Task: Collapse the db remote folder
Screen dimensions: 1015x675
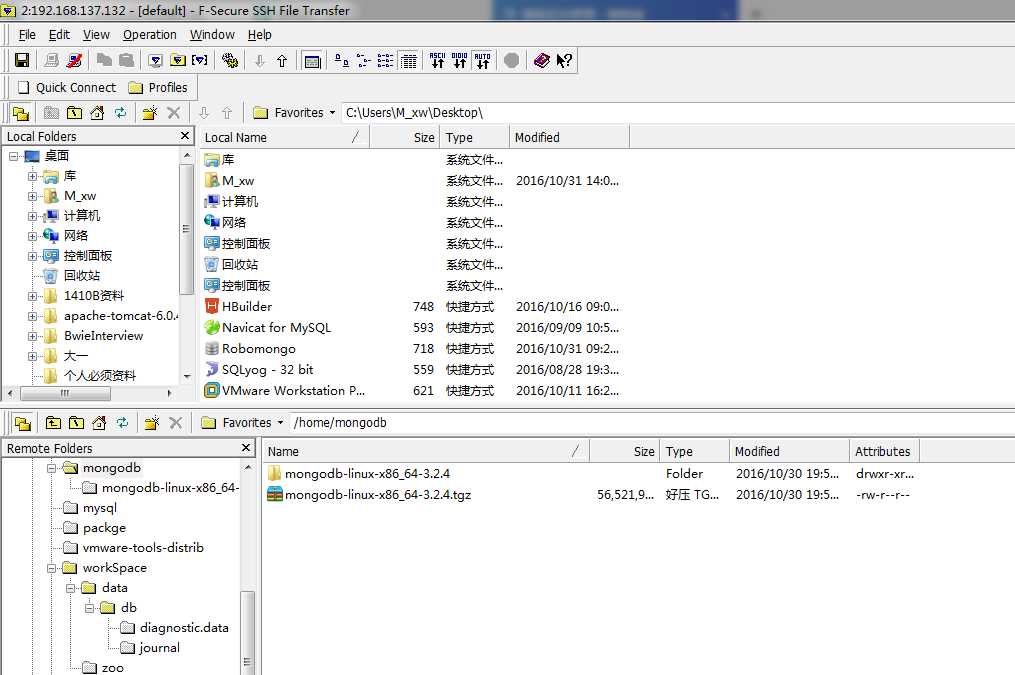Action: pyautogui.click(x=89, y=608)
